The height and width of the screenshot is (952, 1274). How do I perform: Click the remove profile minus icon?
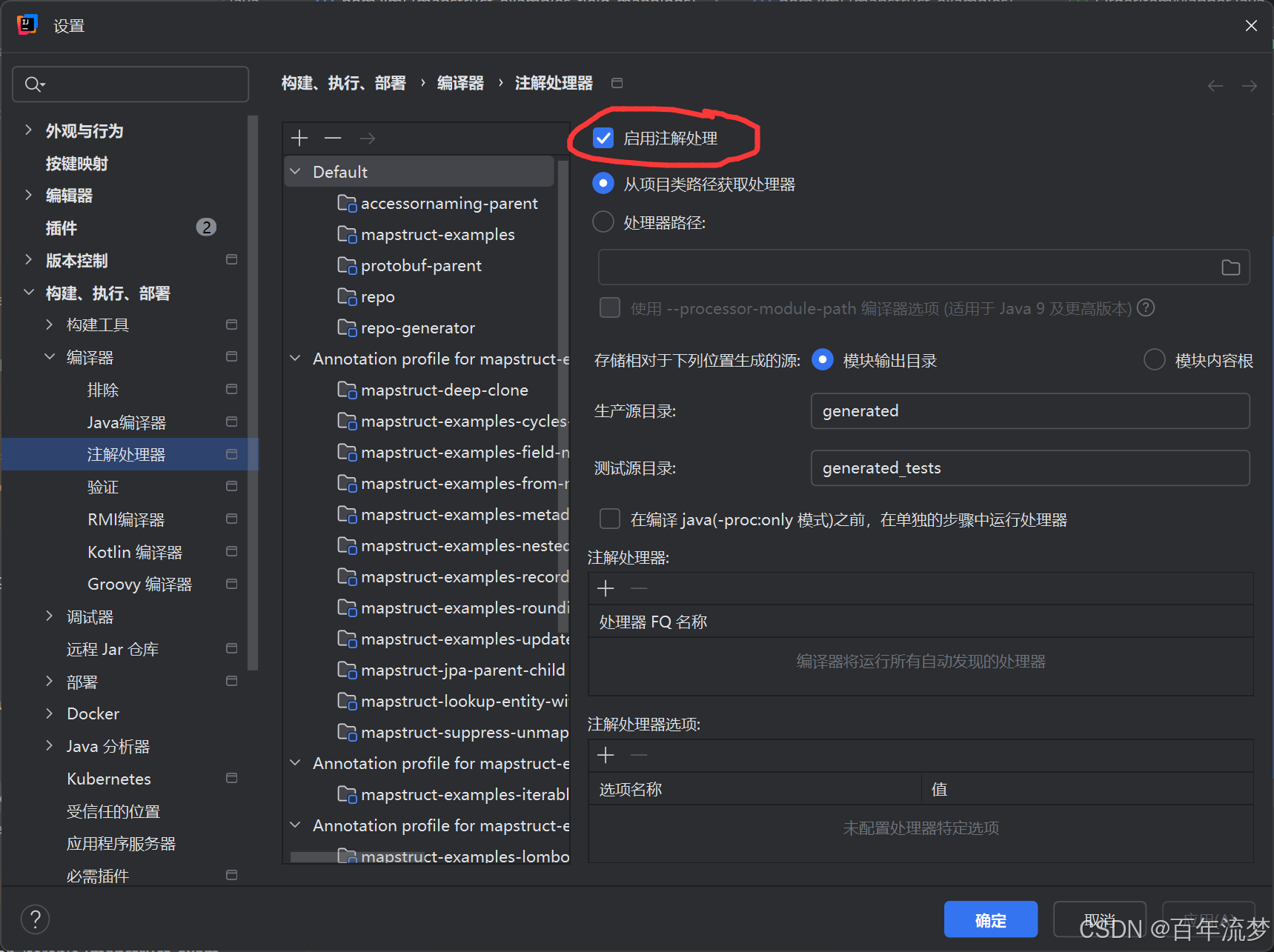[x=332, y=138]
